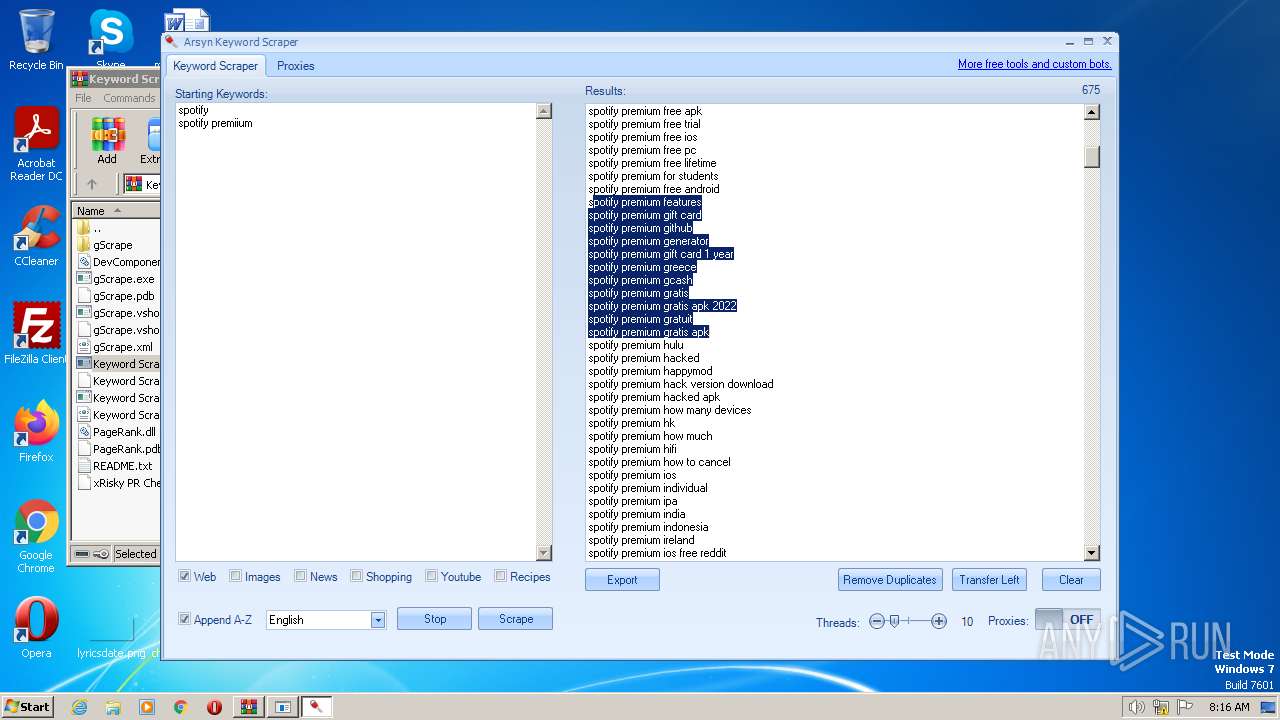Select PageRank.dll in WinRAR list
The height and width of the screenshot is (720, 1280).
[124, 432]
